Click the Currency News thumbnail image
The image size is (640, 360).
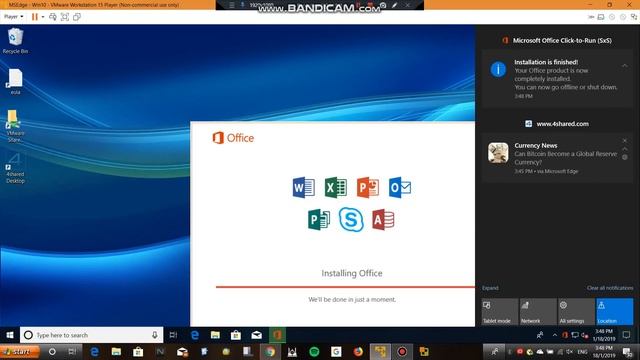click(x=498, y=153)
